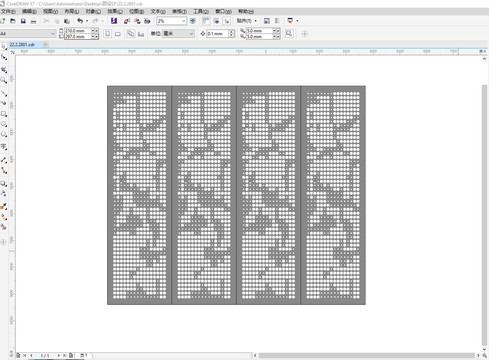Click the 22.2.2801.cdr document tab
Screen dimensions: 489x360
pos(22,44)
